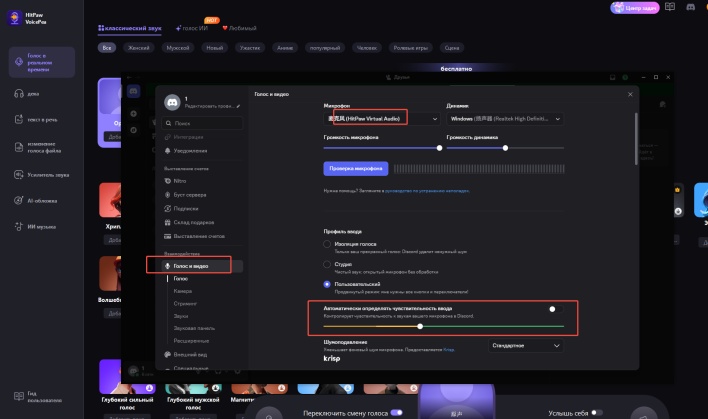The height and width of the screenshot is (419, 708).
Task: Switch to Favorites tab in HitPaw
Action: click(x=239, y=28)
